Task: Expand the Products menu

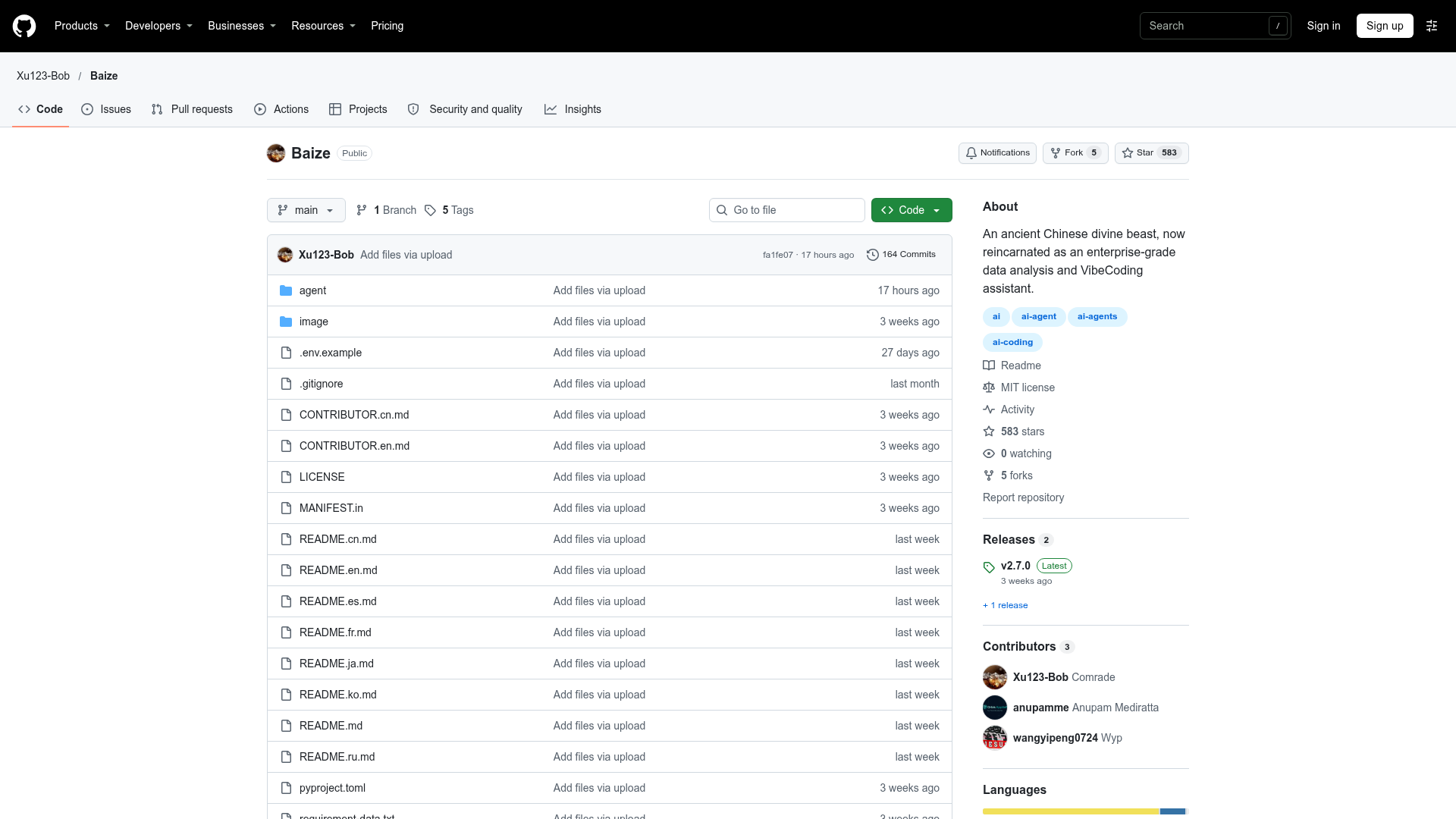Action: [83, 26]
